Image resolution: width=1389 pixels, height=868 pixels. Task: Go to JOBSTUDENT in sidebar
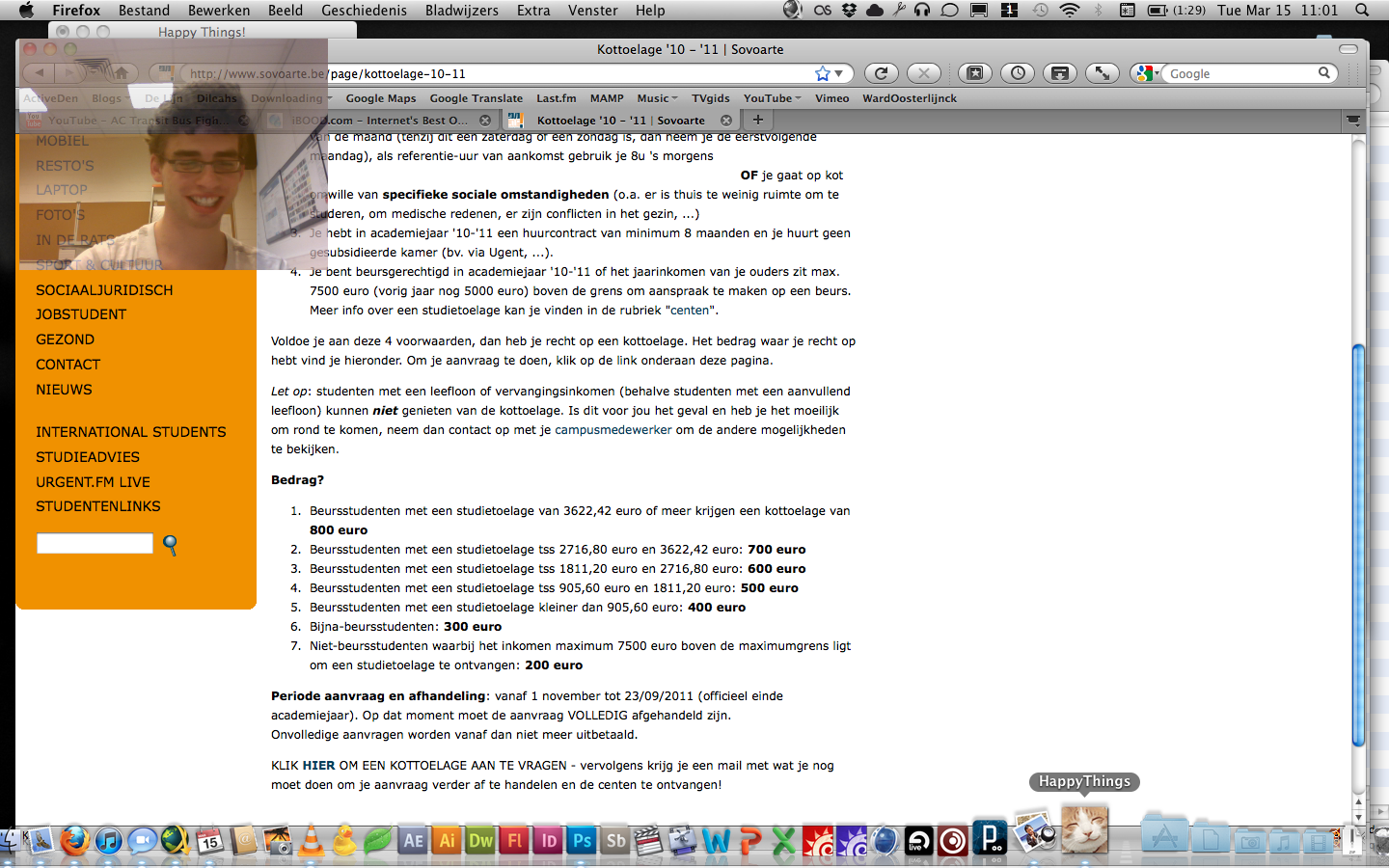(x=81, y=314)
